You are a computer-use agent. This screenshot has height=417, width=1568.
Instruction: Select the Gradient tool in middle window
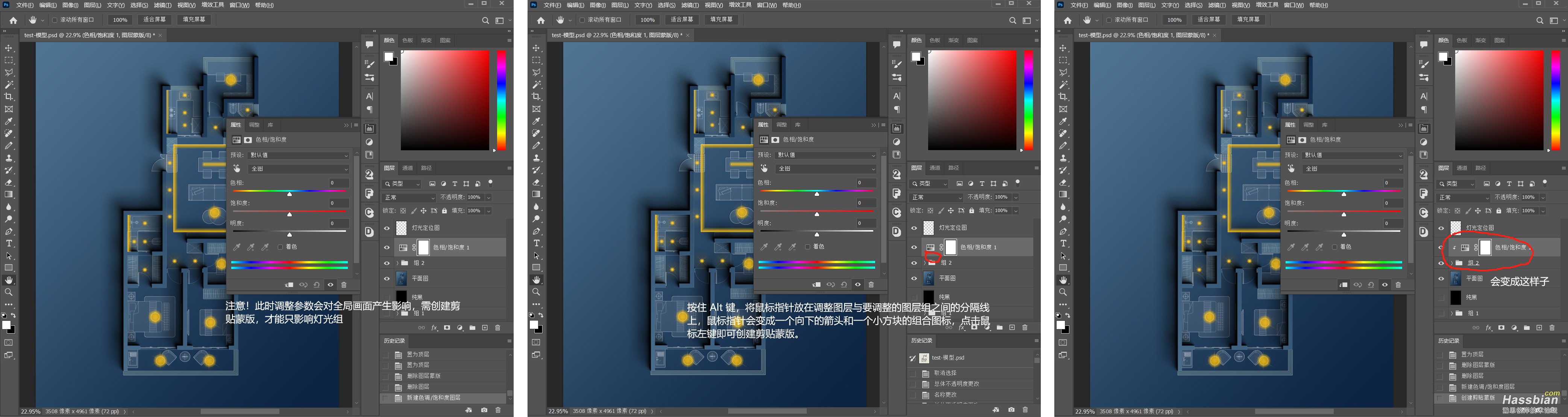click(x=536, y=195)
